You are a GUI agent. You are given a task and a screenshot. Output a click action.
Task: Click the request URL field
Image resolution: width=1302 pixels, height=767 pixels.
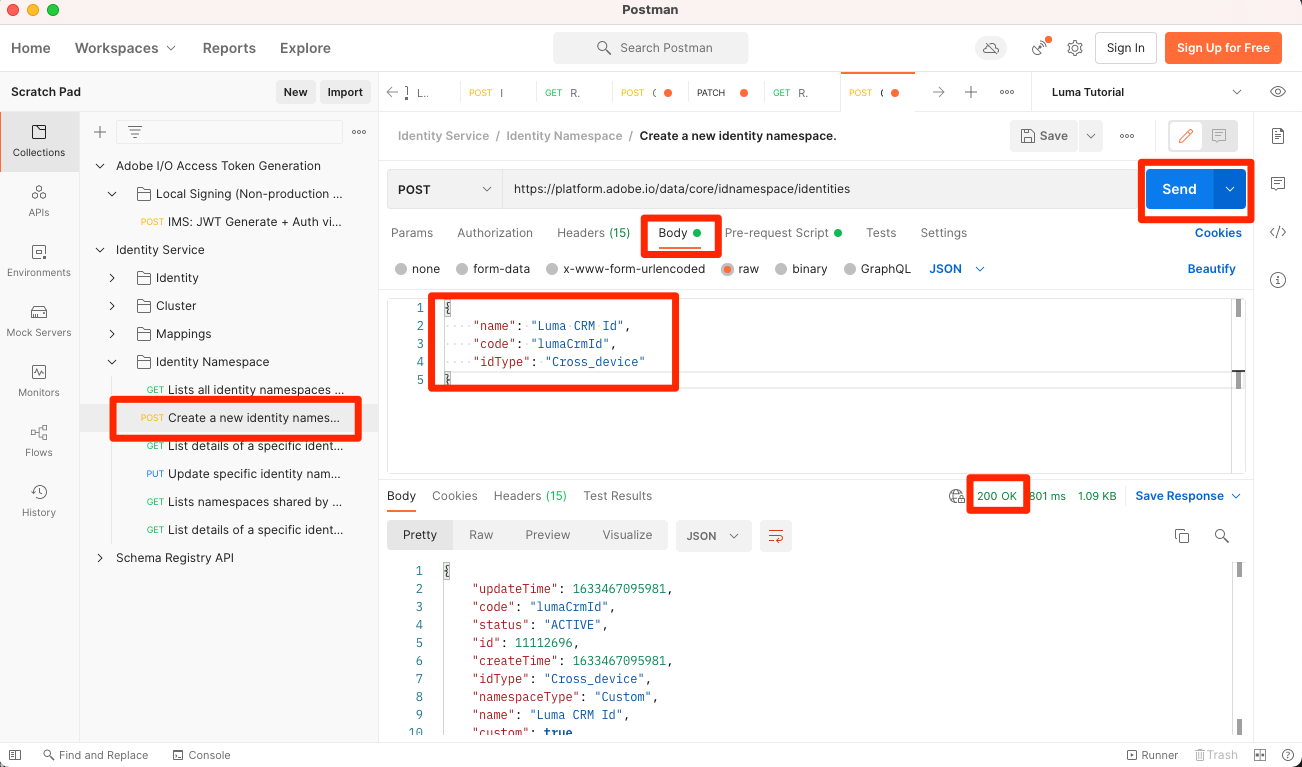pyautogui.click(x=820, y=189)
